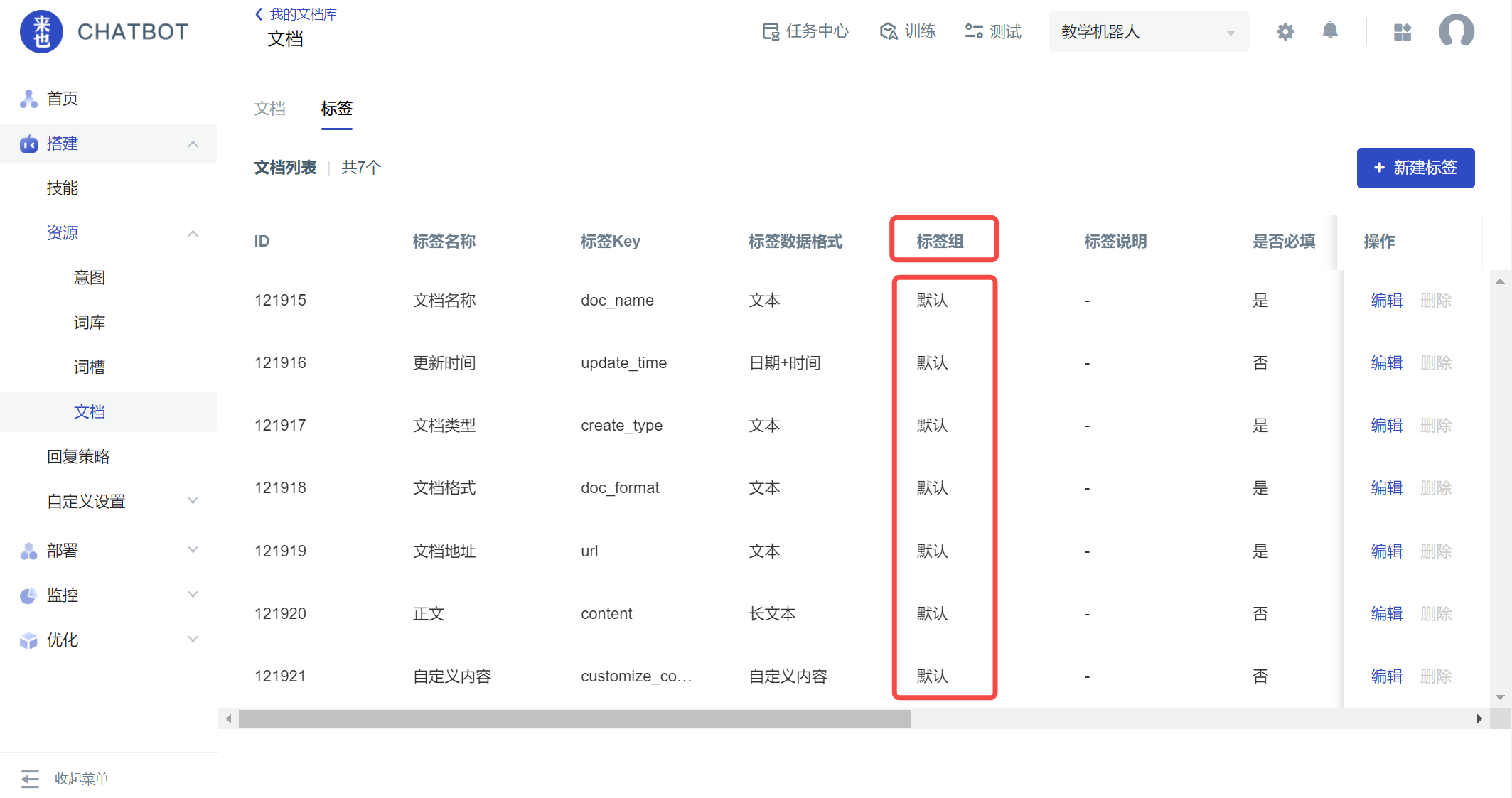Image resolution: width=1512 pixels, height=798 pixels.
Task: Open 技能 in the sidebar
Action: coord(63,188)
